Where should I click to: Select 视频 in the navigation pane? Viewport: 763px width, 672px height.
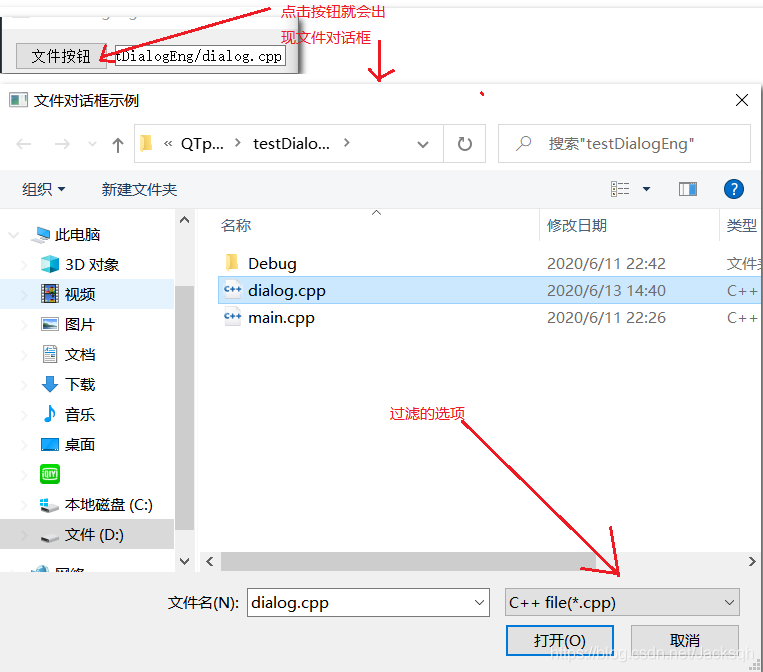point(80,294)
